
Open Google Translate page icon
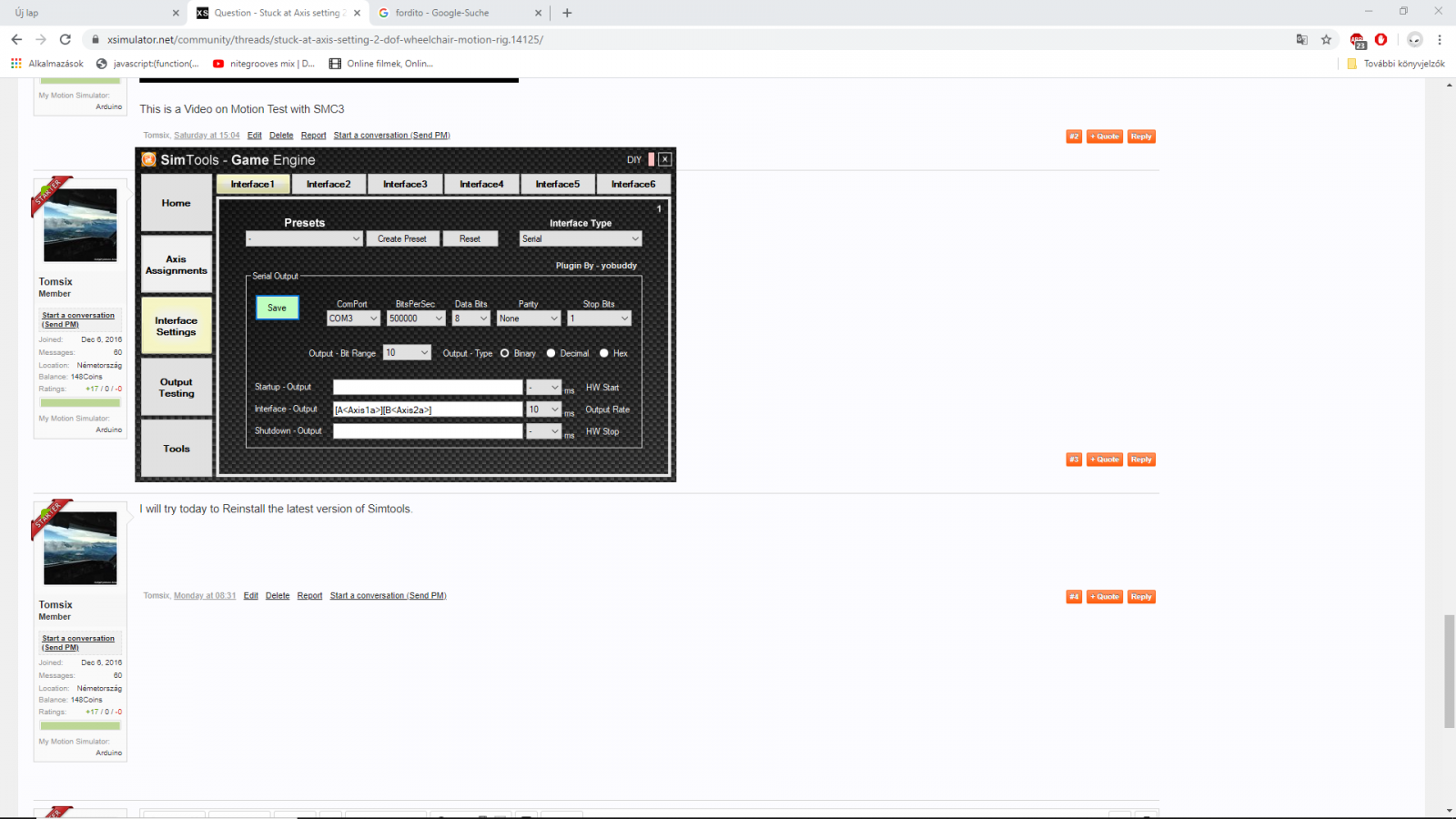(1302, 39)
